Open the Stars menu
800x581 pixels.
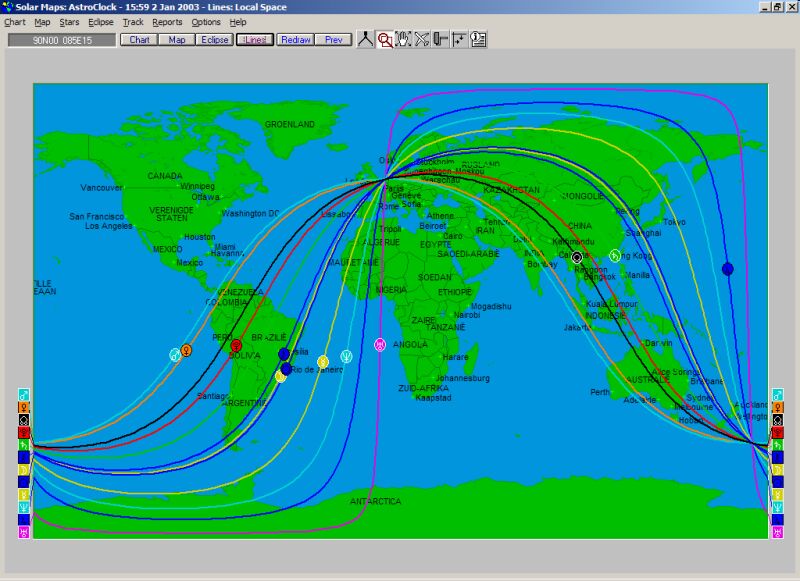pyautogui.click(x=70, y=22)
